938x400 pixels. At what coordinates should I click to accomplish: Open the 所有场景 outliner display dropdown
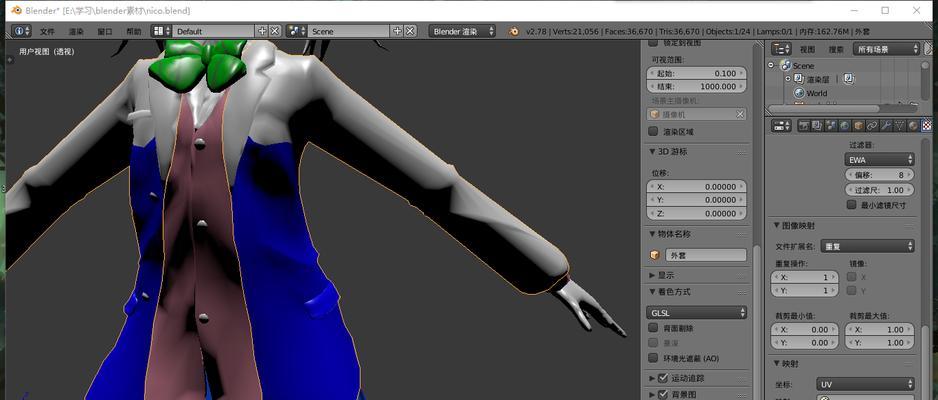tap(887, 49)
